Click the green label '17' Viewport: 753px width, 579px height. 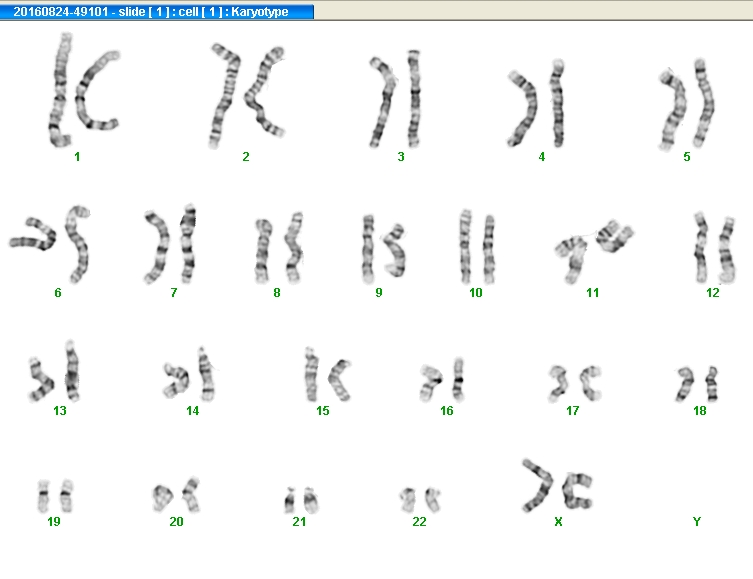coord(572,410)
